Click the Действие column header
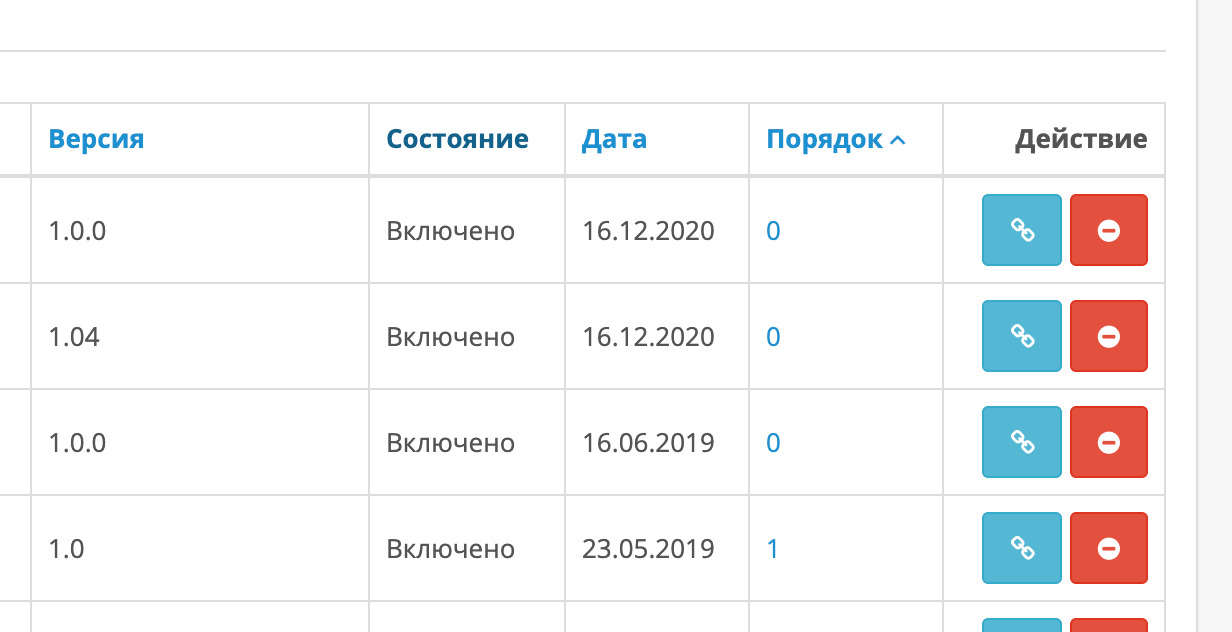Image resolution: width=1232 pixels, height=632 pixels. tap(1081, 139)
